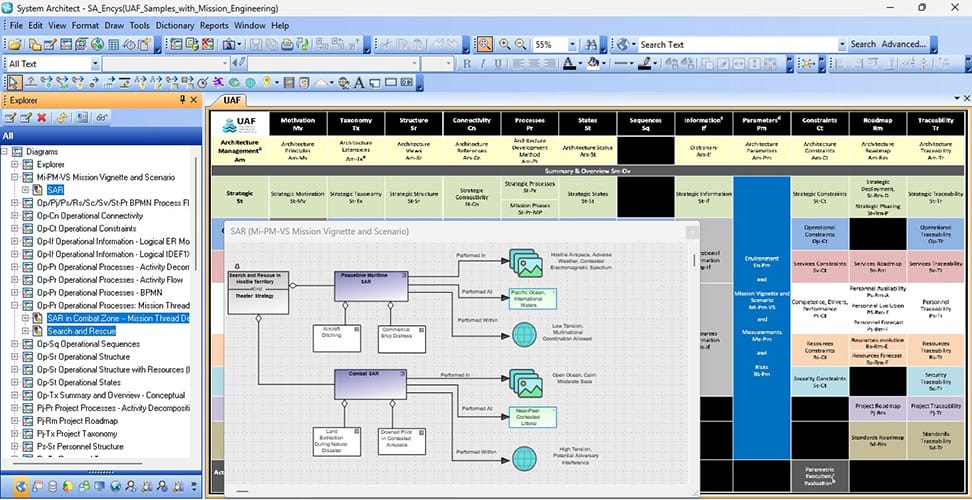This screenshot has width=972, height=500.
Task: Open the fill color paint bucket dropdown arrow
Action: (x=604, y=64)
